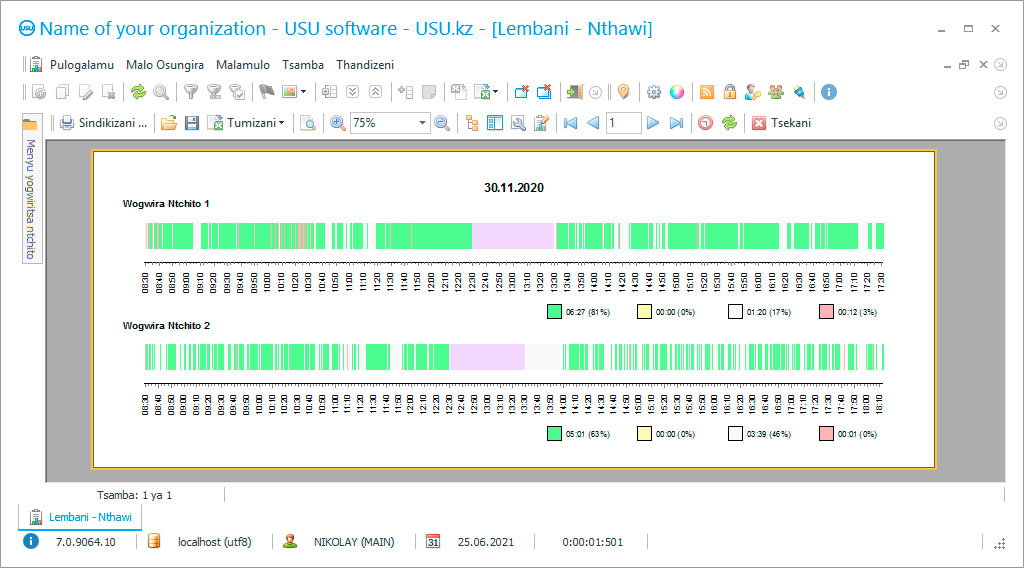The image size is (1024, 568).
Task: Expand the image icon dropdown arrow
Action: click(303, 92)
